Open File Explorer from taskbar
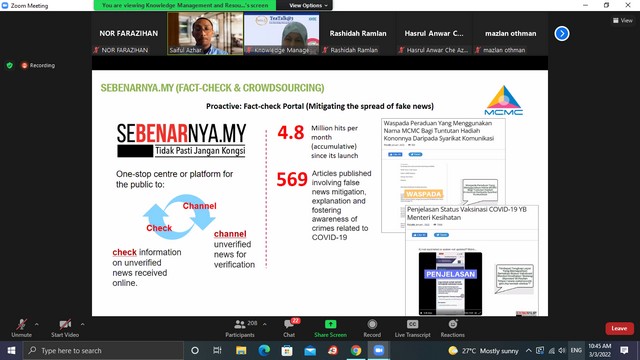The width and height of the screenshot is (640, 360). click(x=241, y=351)
